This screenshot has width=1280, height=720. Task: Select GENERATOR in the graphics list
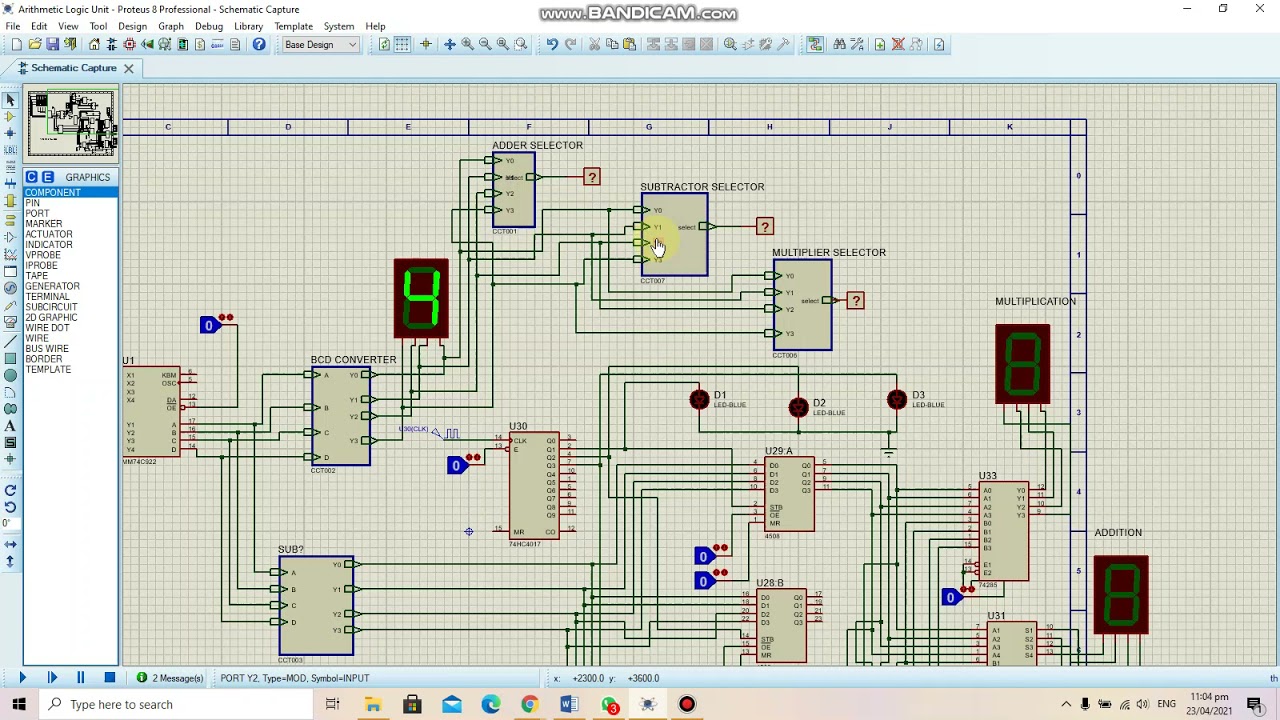70,286
